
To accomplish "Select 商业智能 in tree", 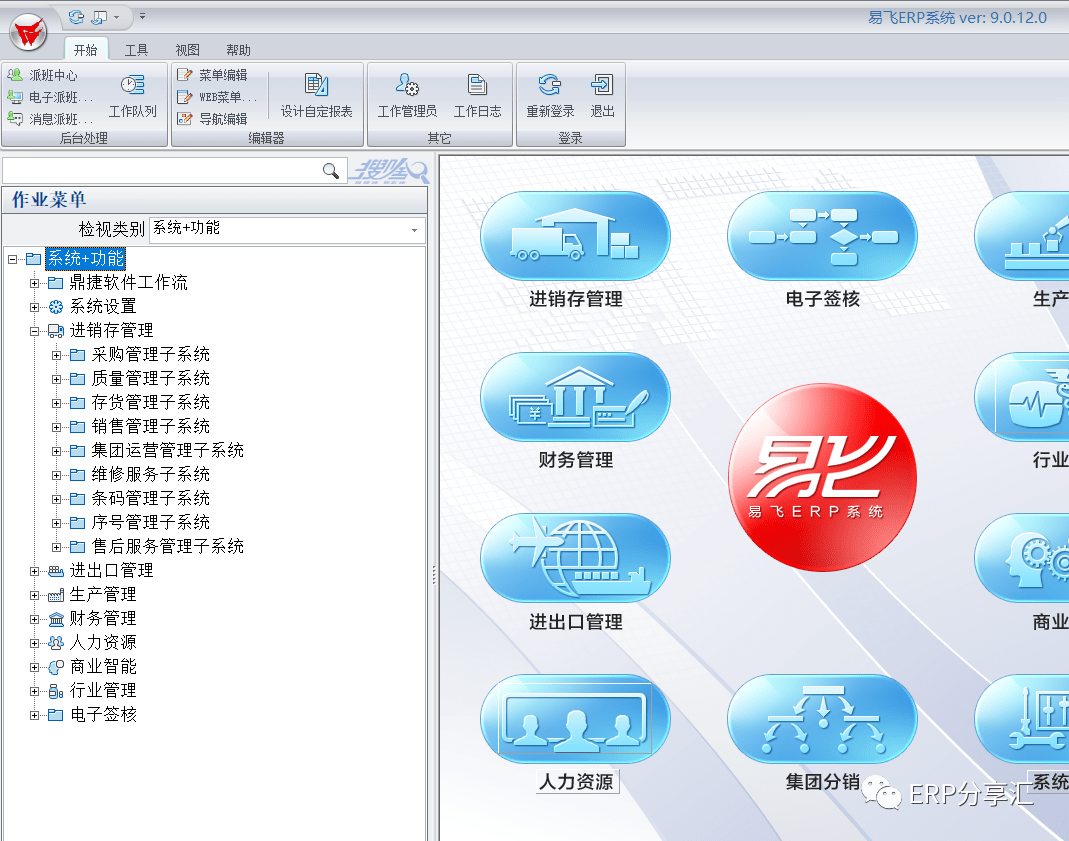I will click(x=103, y=667).
